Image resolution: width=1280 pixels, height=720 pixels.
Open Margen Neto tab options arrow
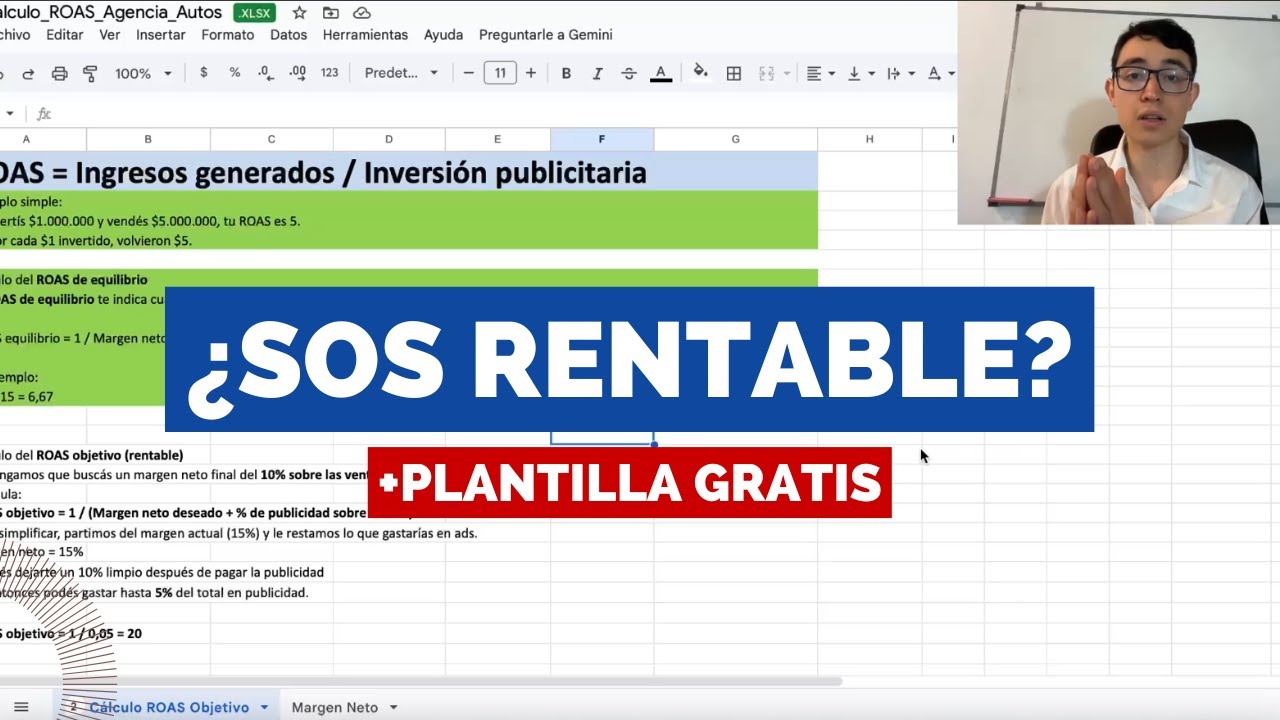point(393,707)
